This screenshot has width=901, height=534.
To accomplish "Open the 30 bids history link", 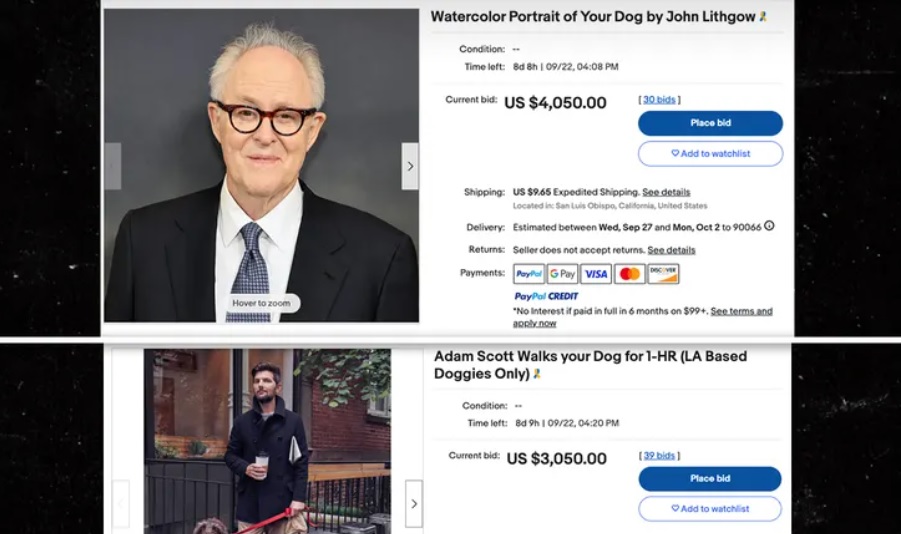I will 659,99.
